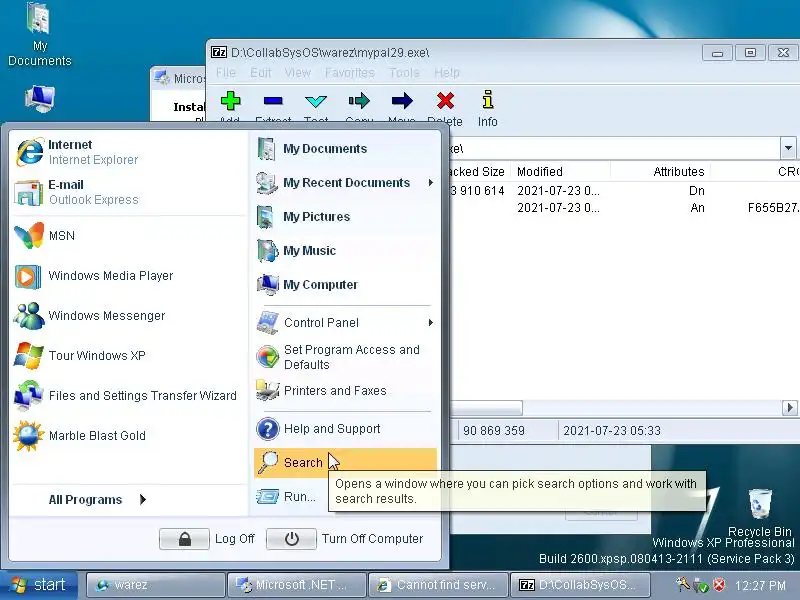This screenshot has height=600, width=800.
Task: Open the Run... dialog
Action: [x=291, y=496]
